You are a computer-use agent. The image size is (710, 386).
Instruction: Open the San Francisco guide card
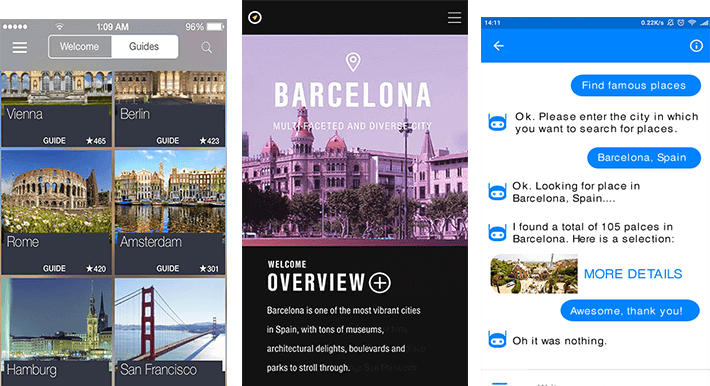coord(170,332)
